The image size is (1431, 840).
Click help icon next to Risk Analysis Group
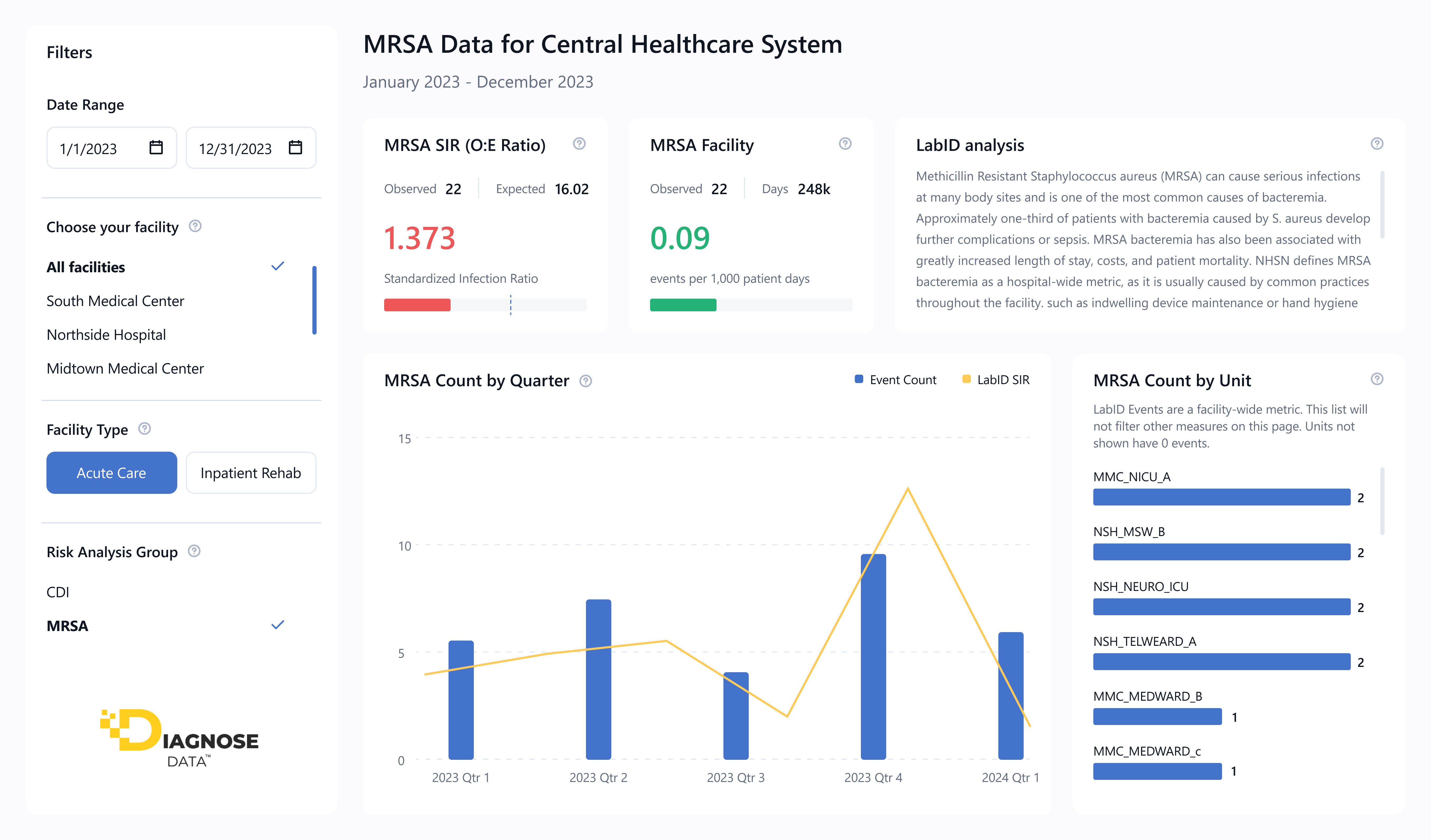pos(194,551)
